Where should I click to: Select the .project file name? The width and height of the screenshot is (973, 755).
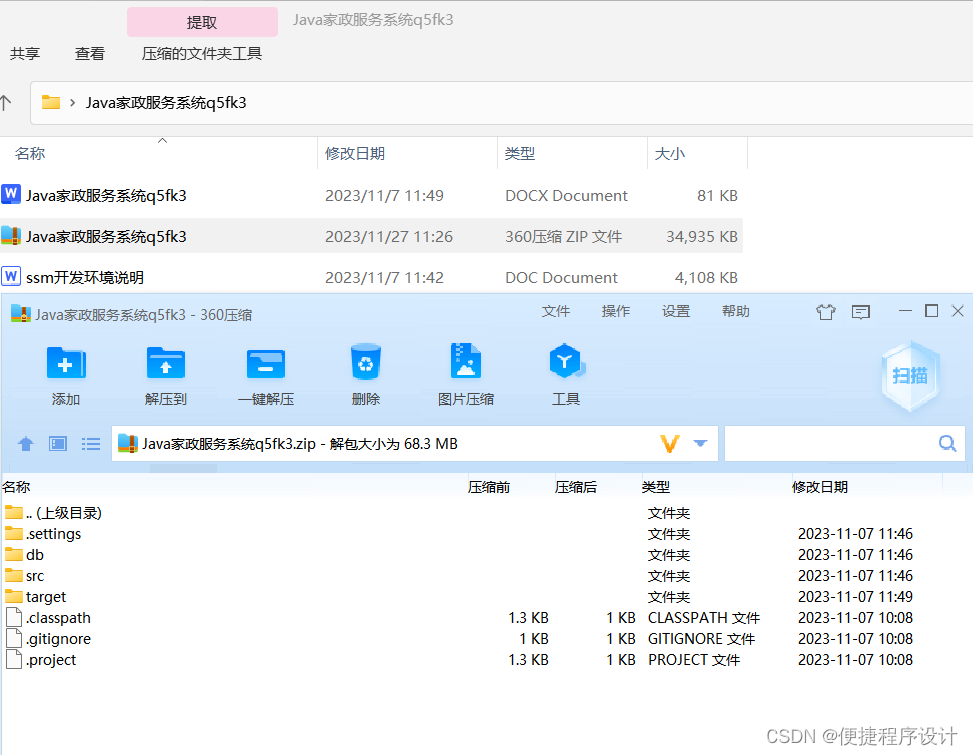(x=50, y=659)
